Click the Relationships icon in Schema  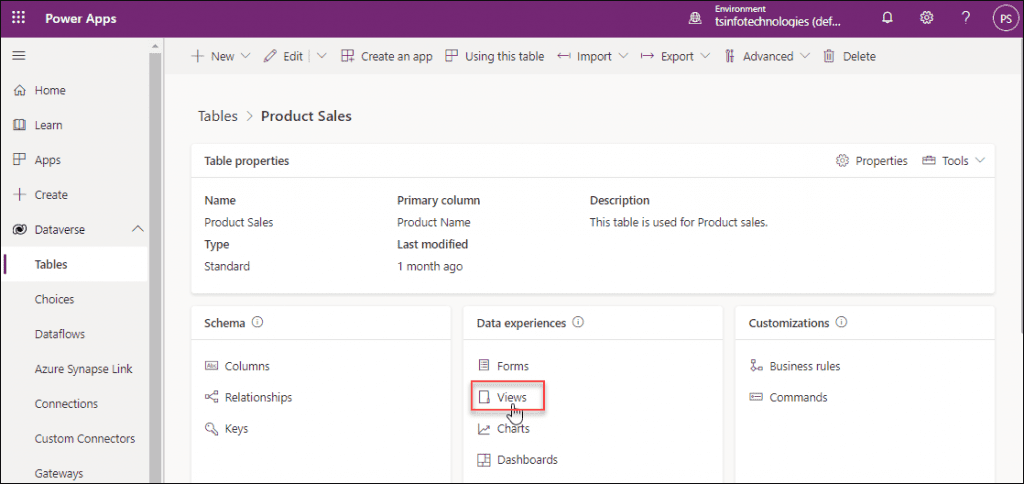211,397
